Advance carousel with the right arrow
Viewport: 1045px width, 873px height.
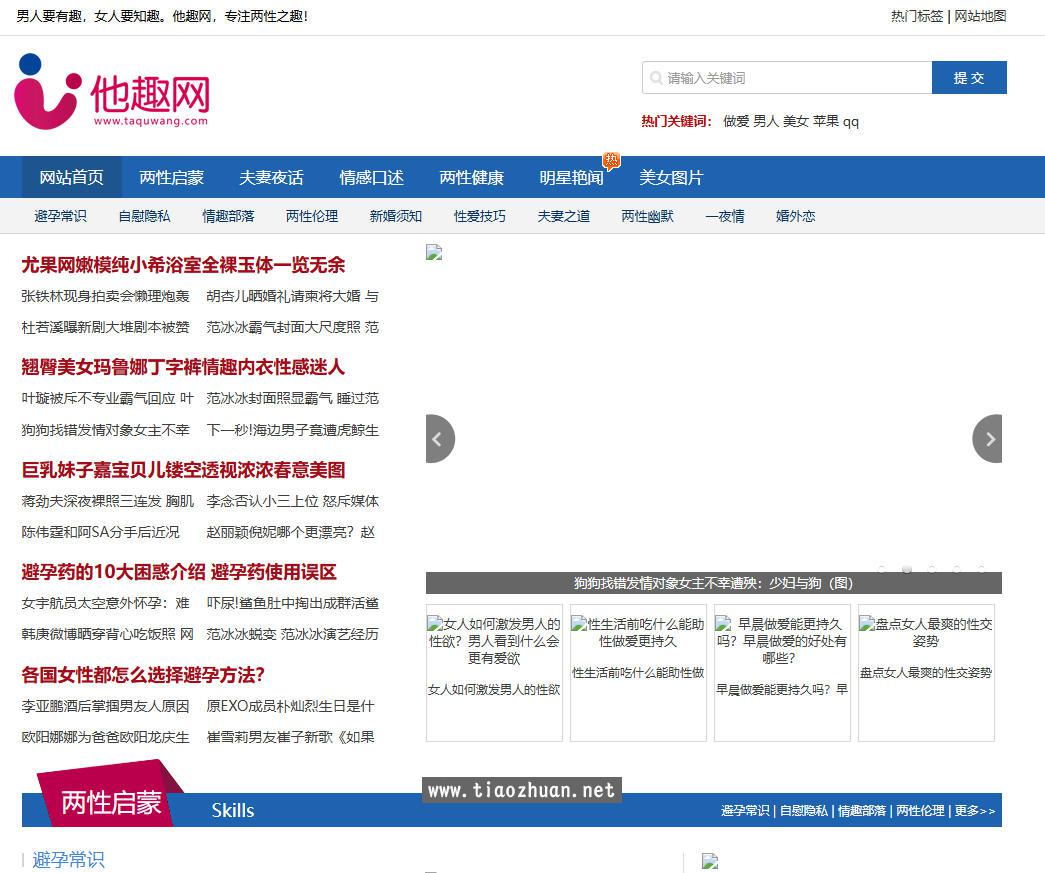pos(988,439)
